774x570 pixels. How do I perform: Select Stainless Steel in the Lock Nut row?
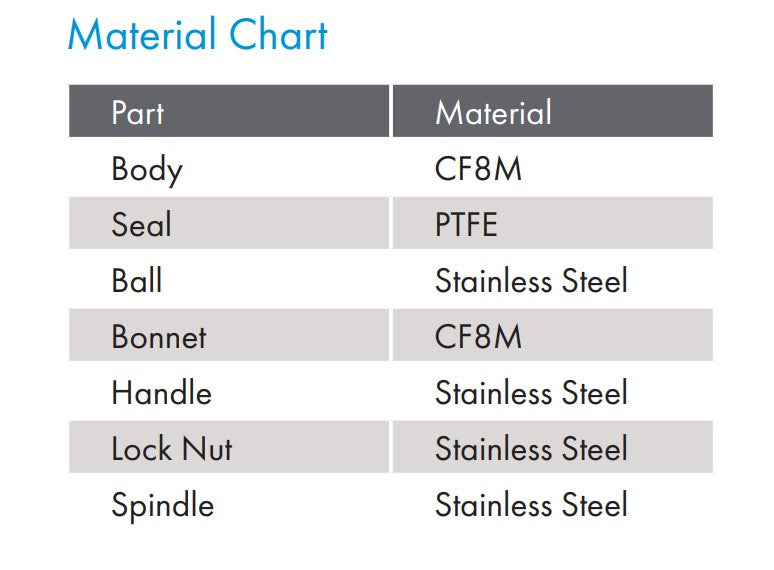[x=531, y=449]
